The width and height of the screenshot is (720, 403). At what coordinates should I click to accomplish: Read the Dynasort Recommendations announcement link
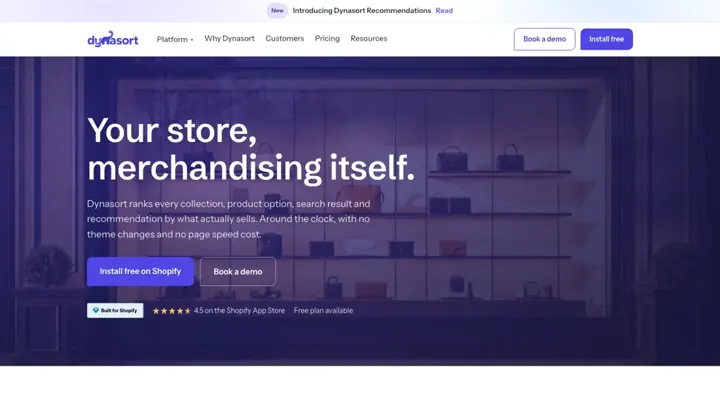444,11
